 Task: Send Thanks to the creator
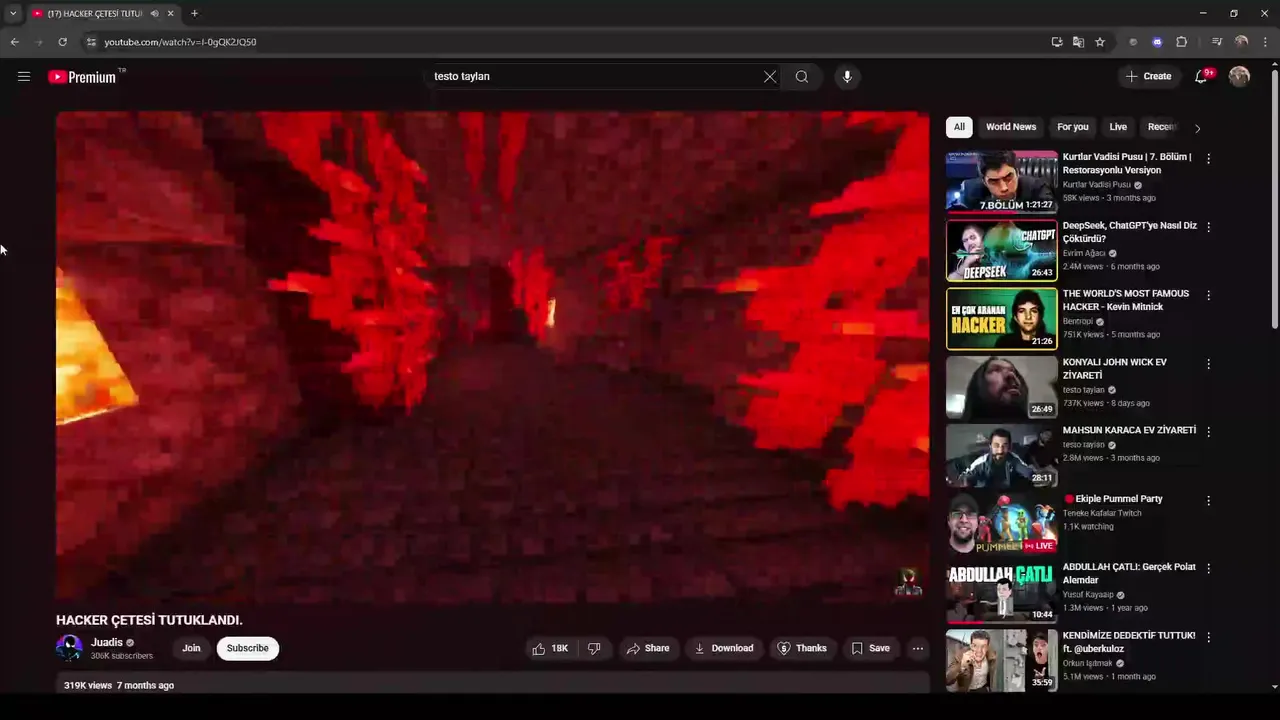[802, 648]
